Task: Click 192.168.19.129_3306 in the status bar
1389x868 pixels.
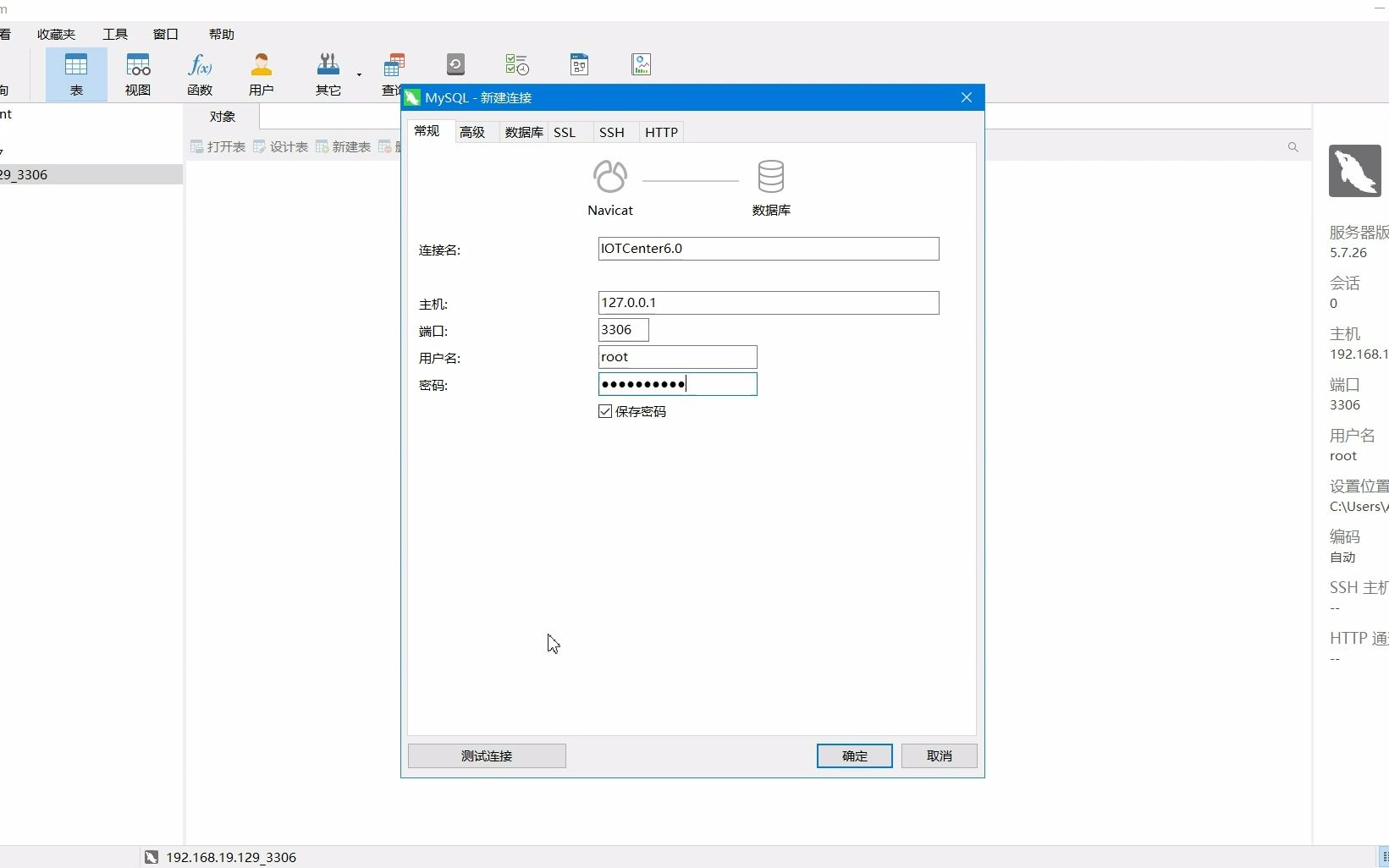Action: click(231, 857)
